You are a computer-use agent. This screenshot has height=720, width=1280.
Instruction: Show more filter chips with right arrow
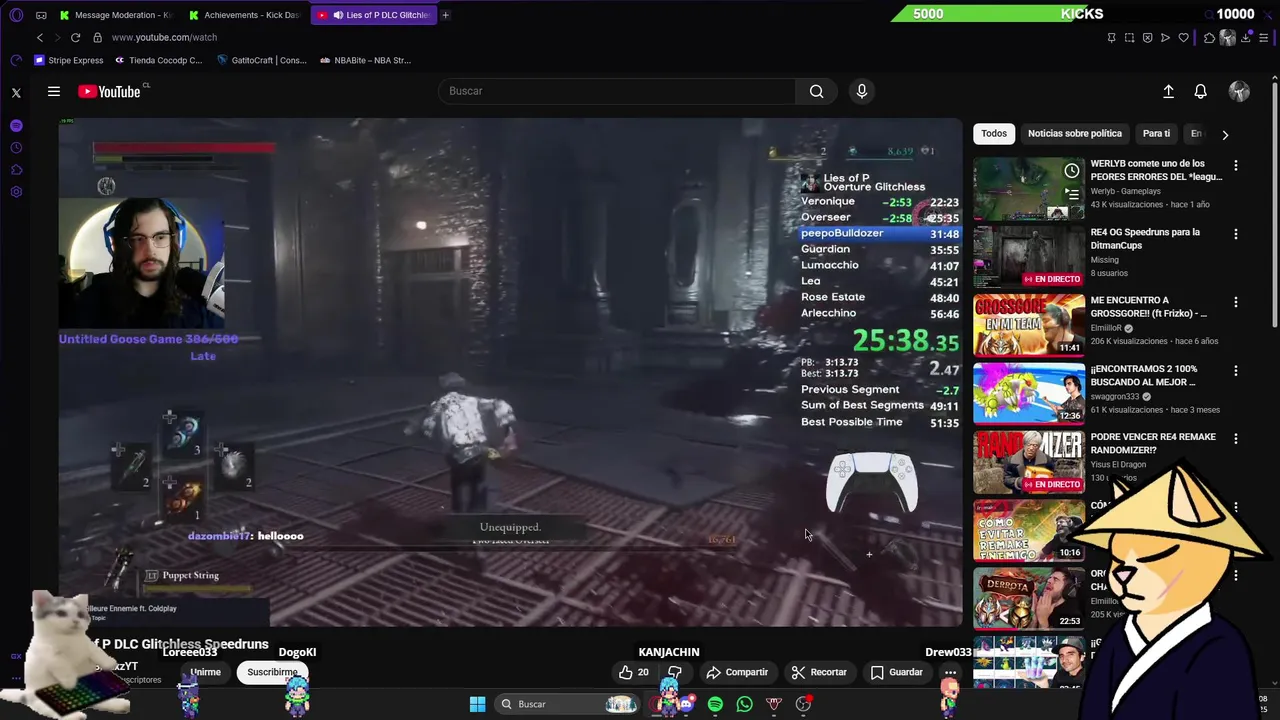click(1225, 134)
